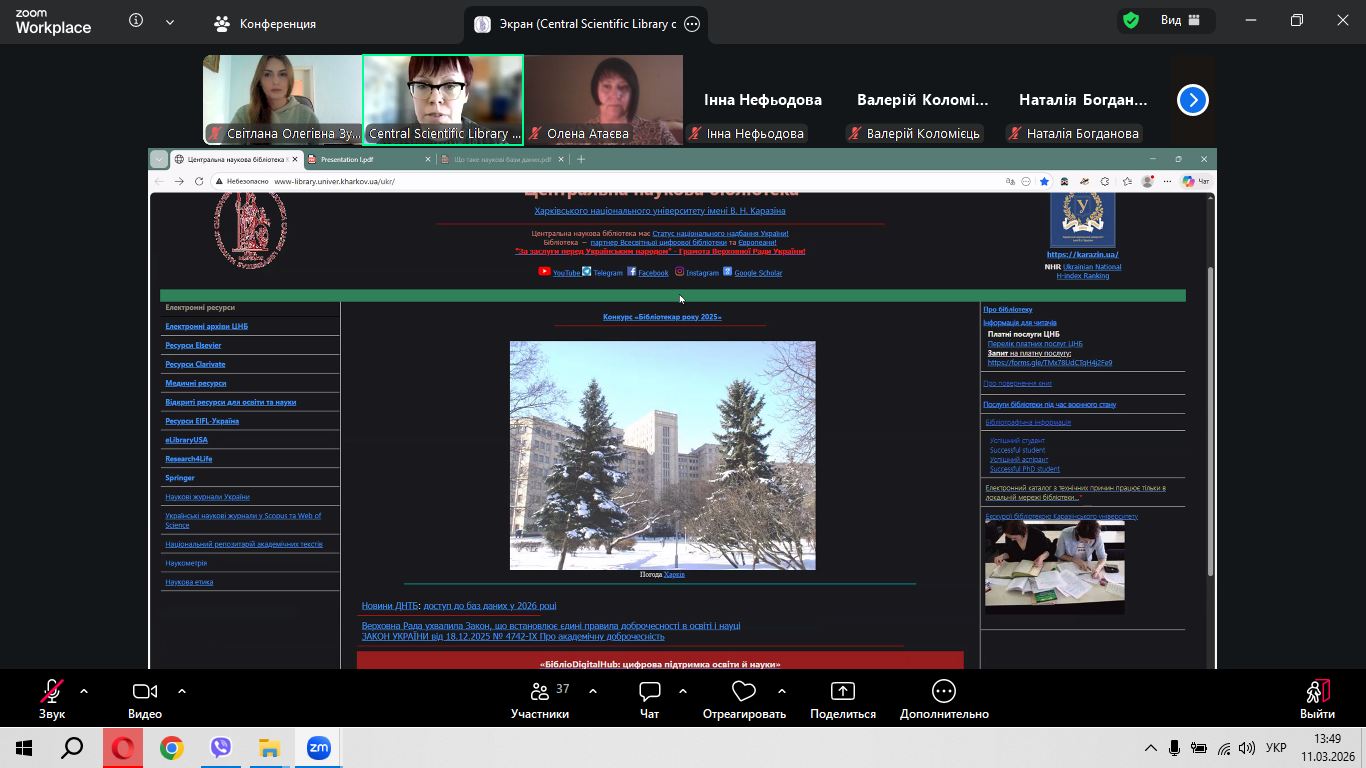Open meeting info circle icon
Viewport: 1366px width, 768px height.
(x=136, y=21)
